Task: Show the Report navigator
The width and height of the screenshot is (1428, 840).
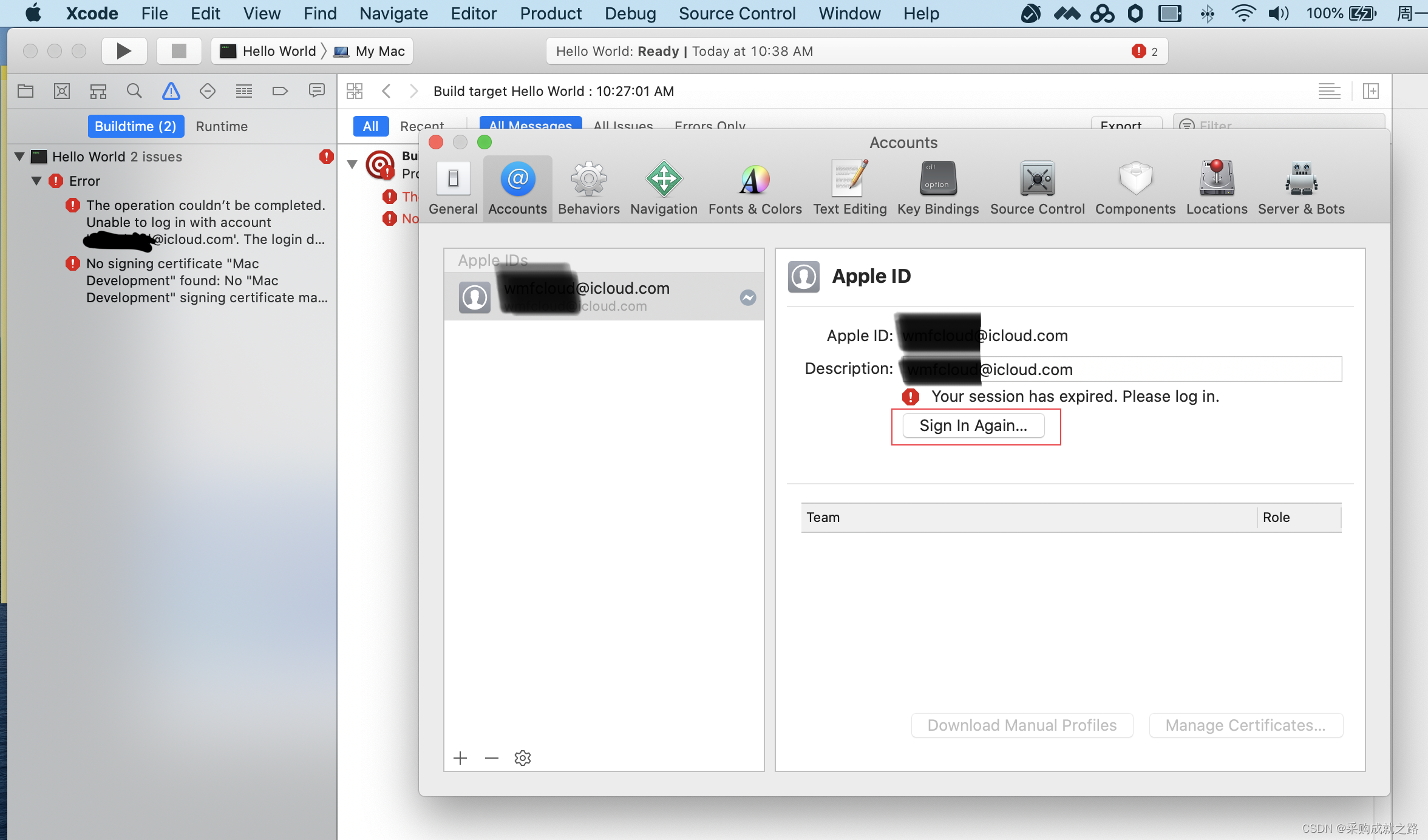Action: (x=316, y=91)
